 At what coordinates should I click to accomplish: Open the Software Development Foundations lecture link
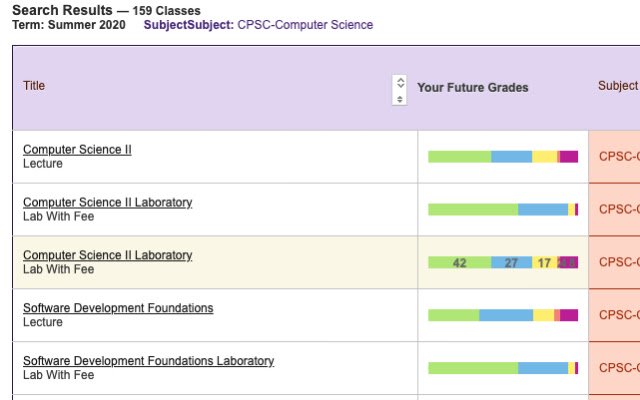(x=118, y=308)
